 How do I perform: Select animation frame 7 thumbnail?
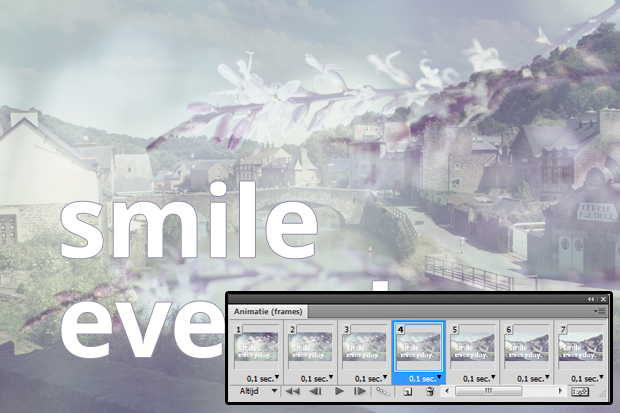tap(581, 346)
